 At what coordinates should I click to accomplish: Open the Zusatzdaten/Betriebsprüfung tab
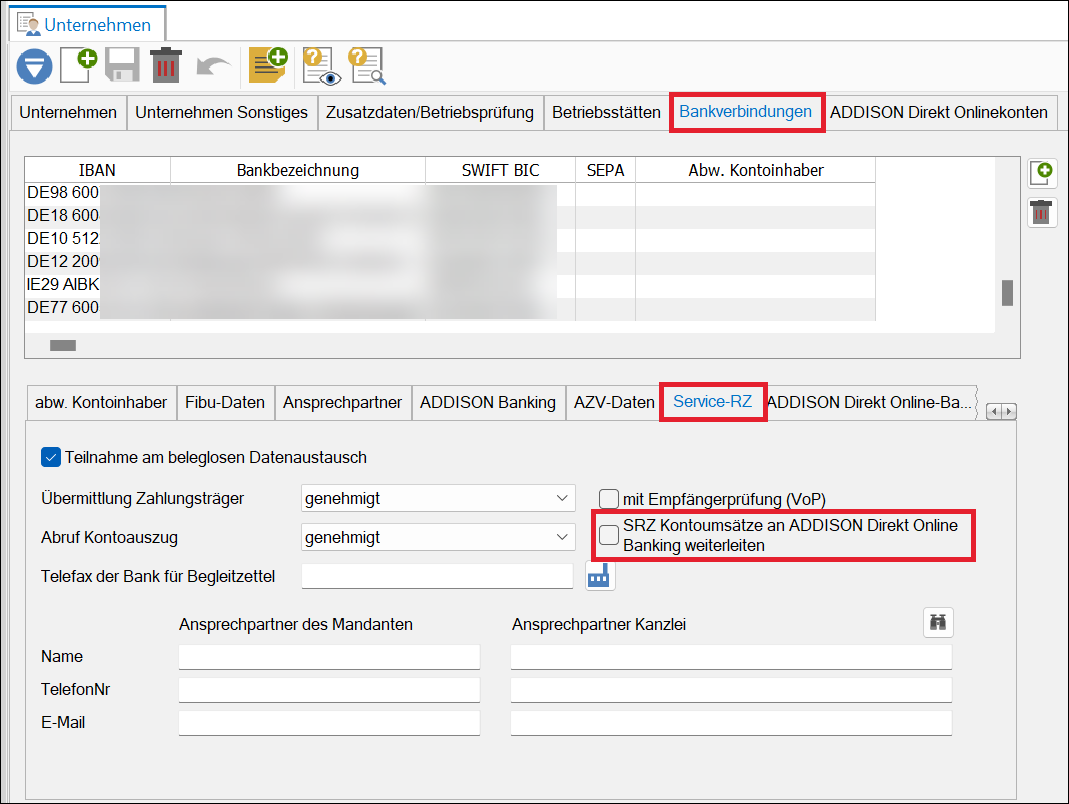point(430,113)
